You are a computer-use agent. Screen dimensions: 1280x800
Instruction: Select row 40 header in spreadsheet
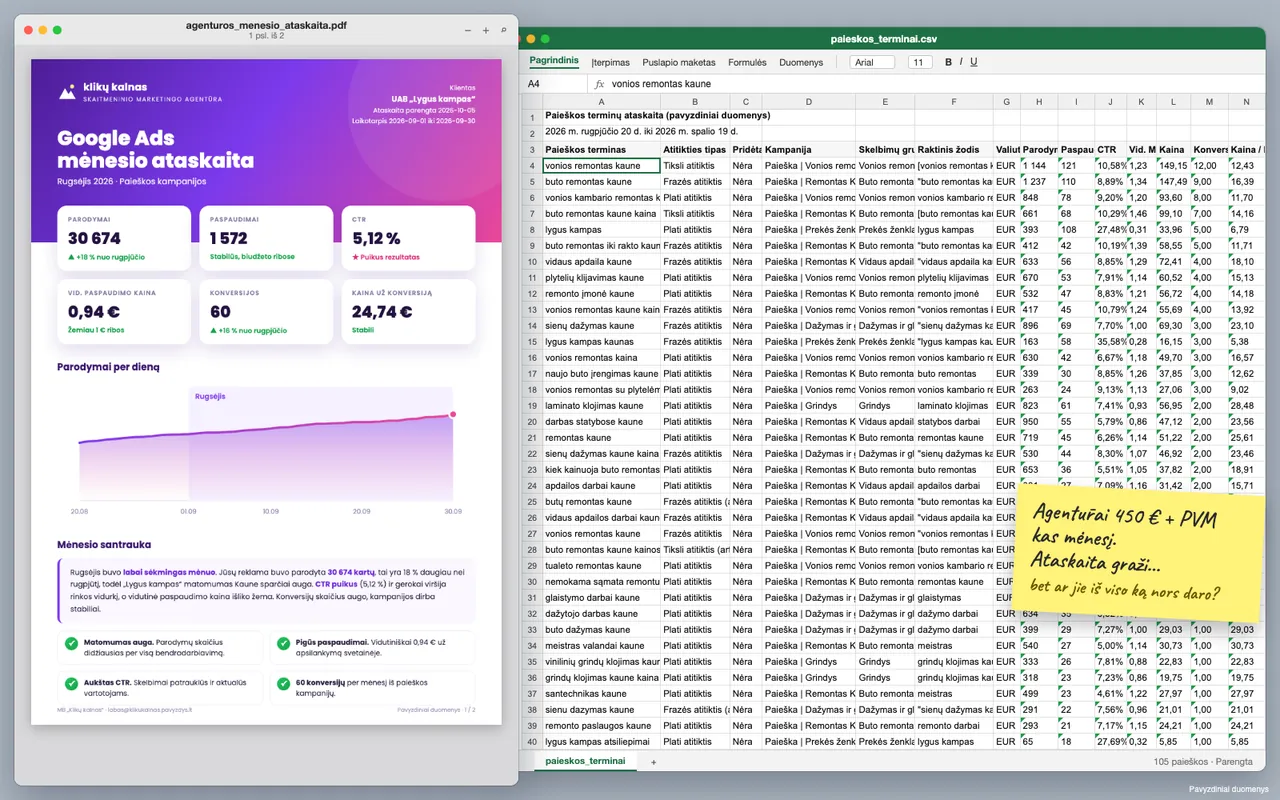coord(532,742)
